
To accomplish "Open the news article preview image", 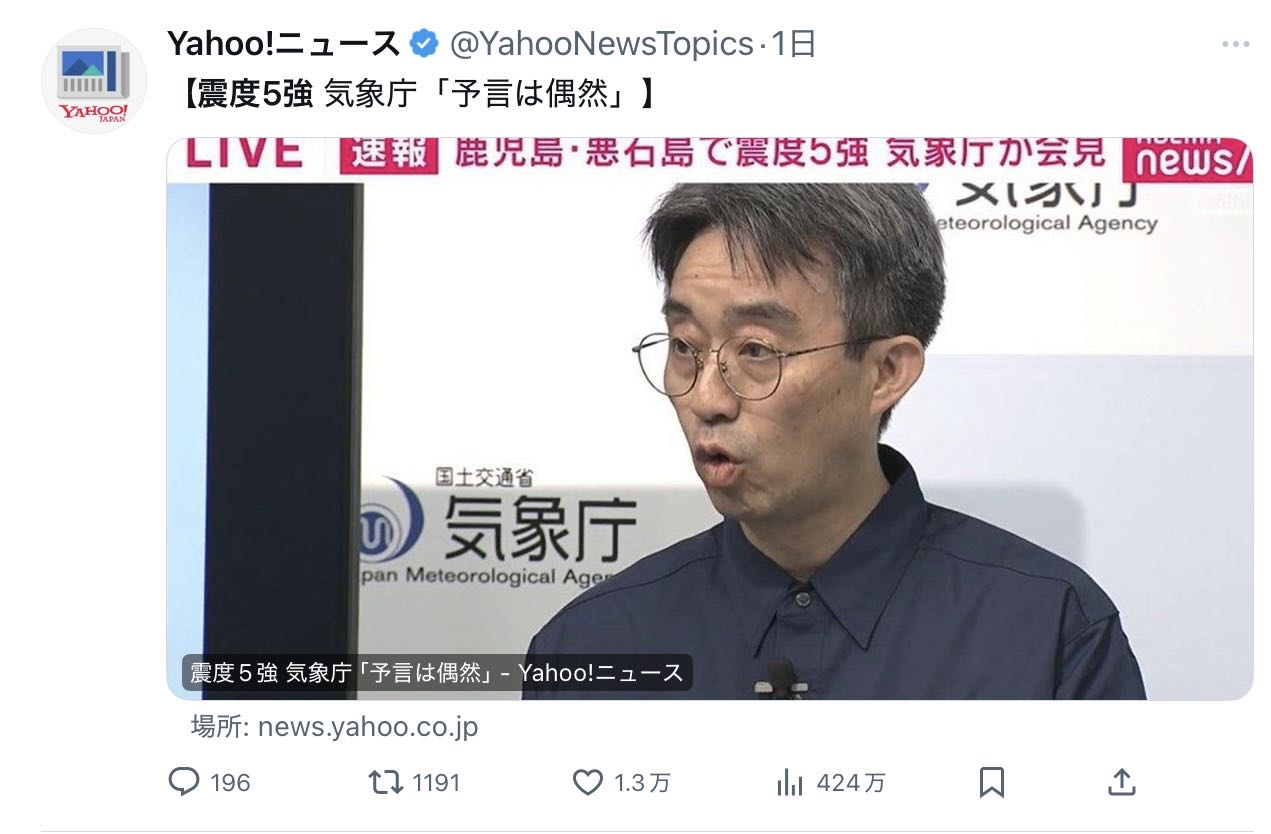I will click(x=709, y=419).
